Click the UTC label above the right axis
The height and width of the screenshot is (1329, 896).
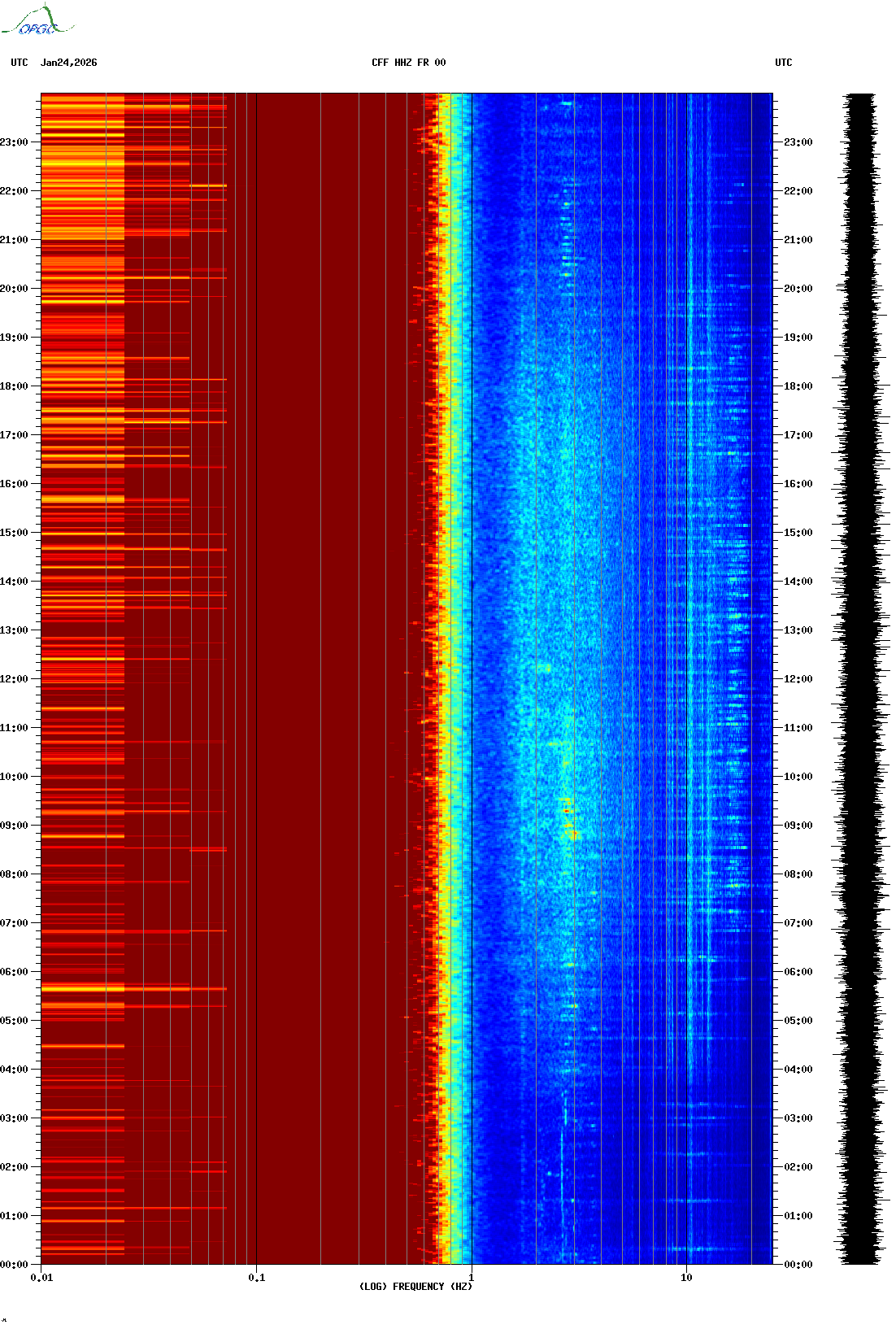tap(784, 63)
